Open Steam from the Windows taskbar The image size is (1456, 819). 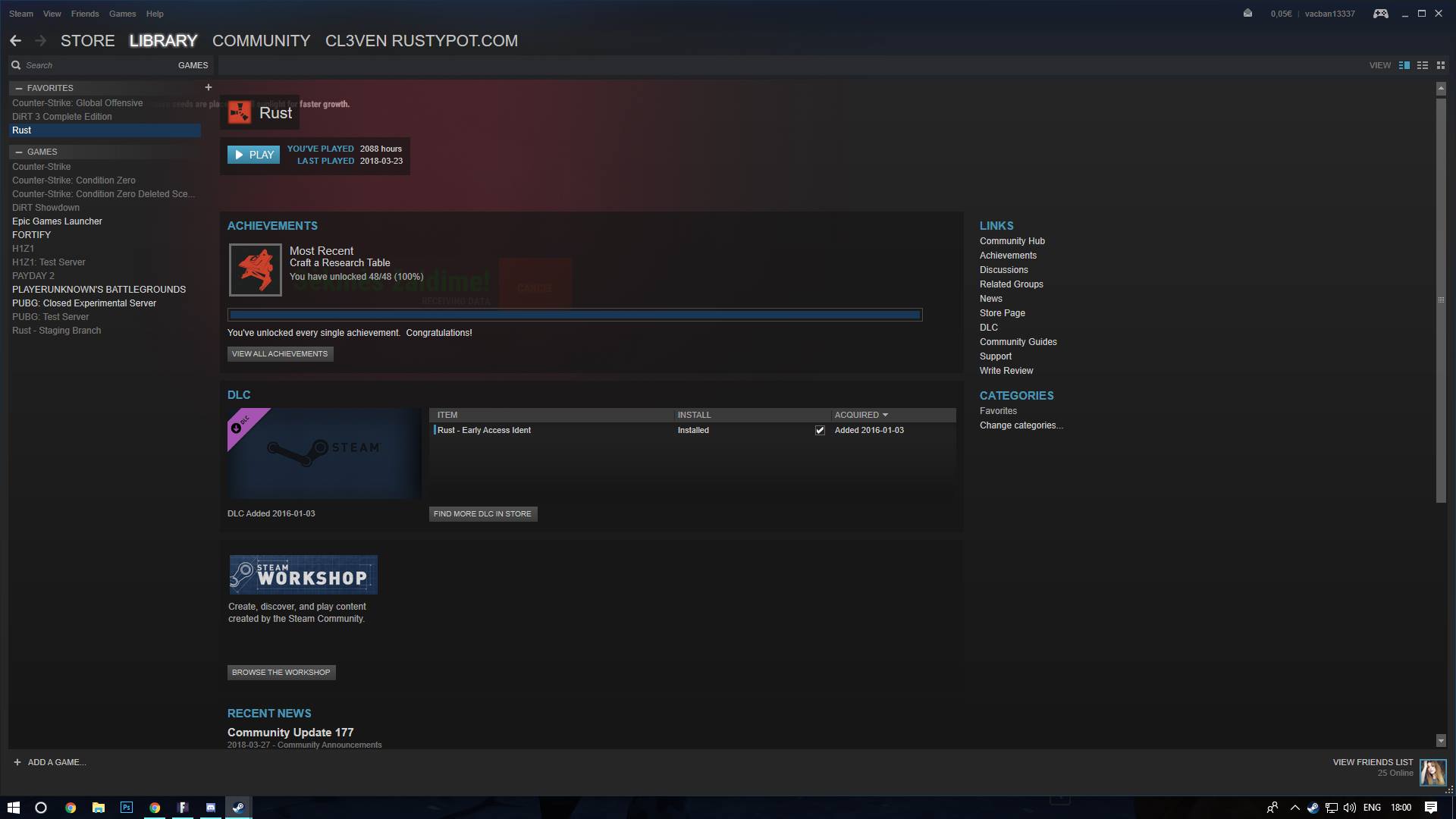point(238,808)
